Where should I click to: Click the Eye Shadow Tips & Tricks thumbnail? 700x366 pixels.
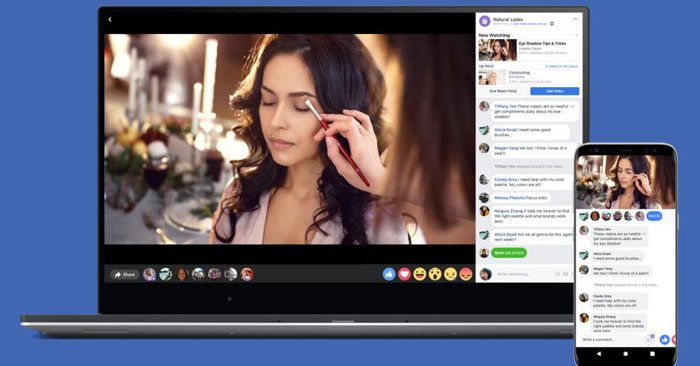[497, 50]
